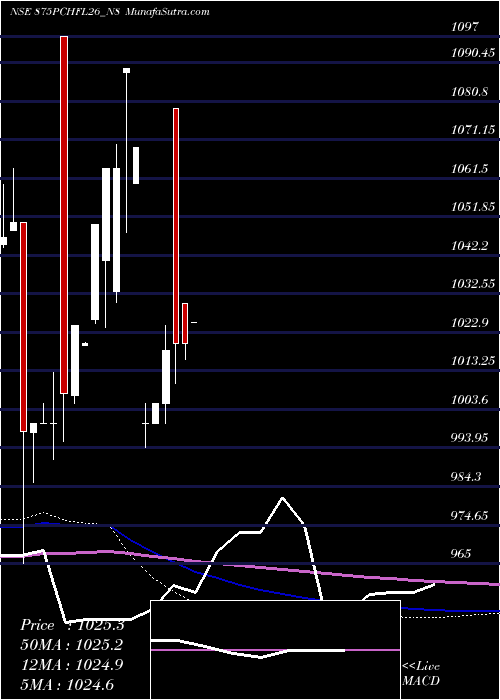Click the 1032.55 axis value

coord(473,284)
